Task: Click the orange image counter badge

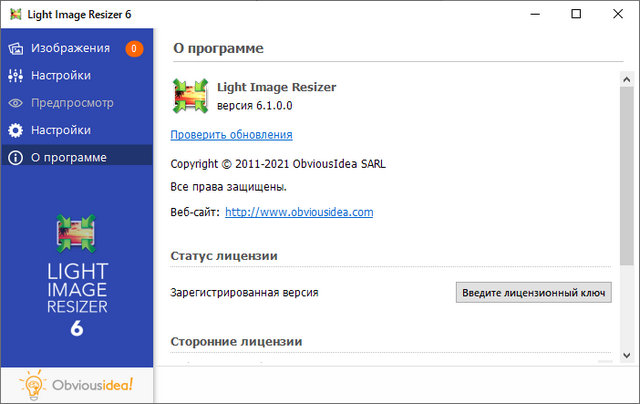Action: point(134,48)
